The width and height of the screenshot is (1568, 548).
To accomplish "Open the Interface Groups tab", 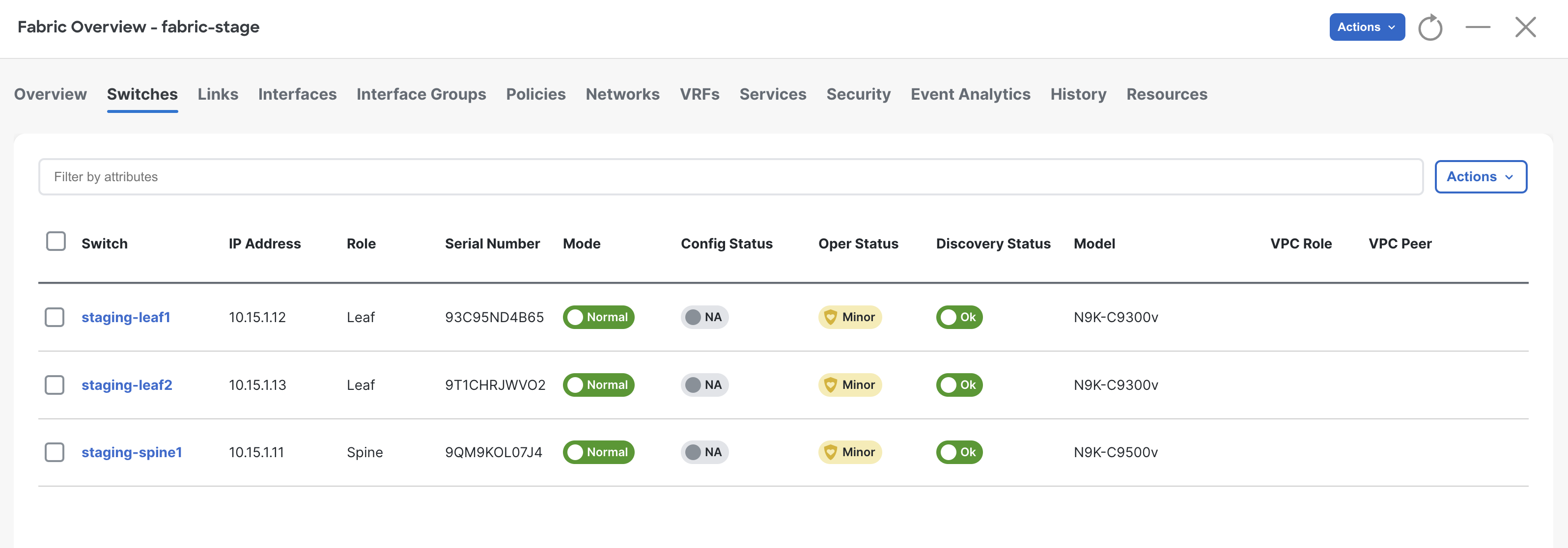I will point(421,94).
